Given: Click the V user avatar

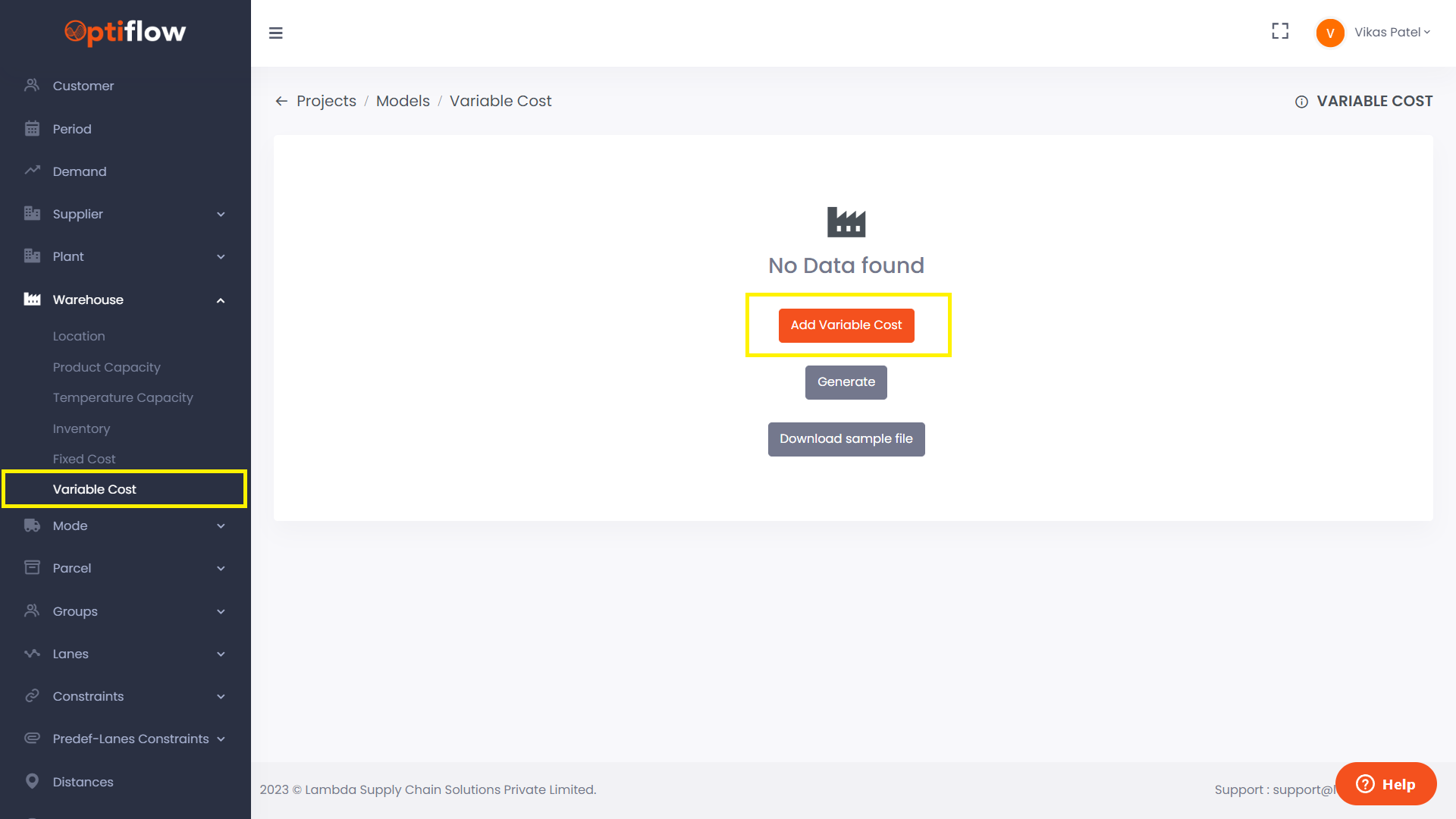Looking at the screenshot, I should pyautogui.click(x=1330, y=33).
